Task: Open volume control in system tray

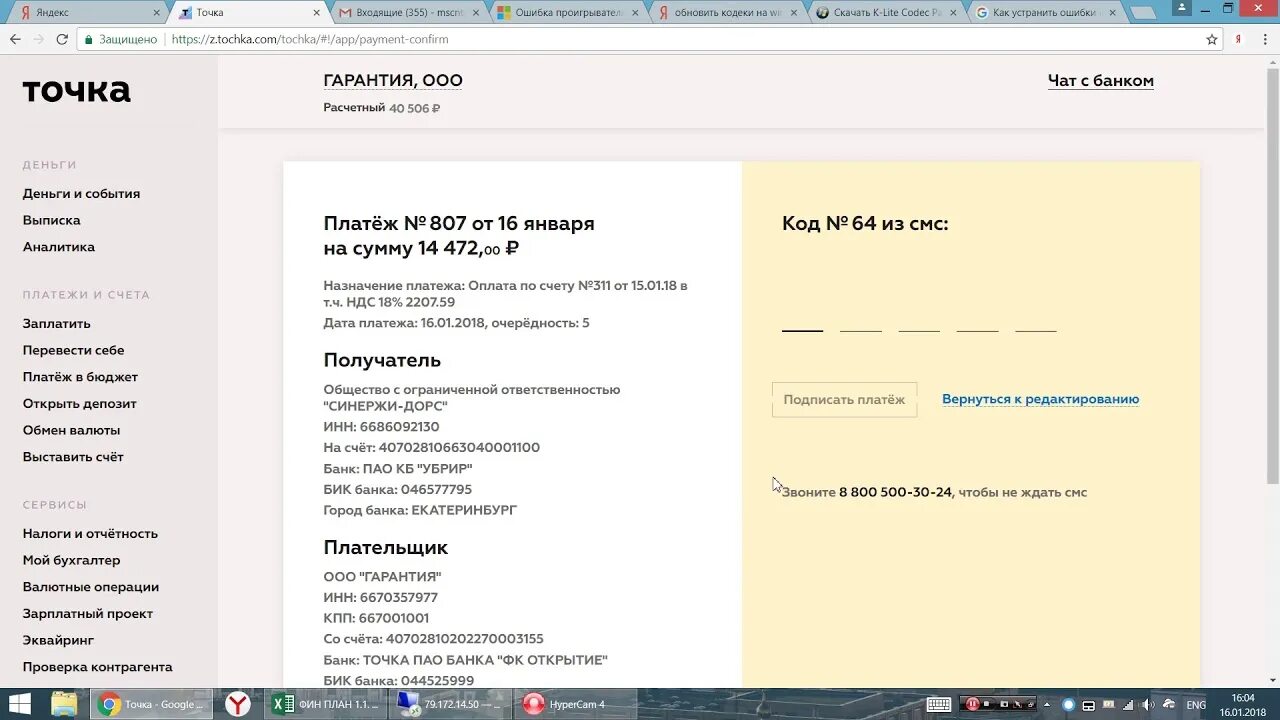Action: pyautogui.click(x=1148, y=704)
